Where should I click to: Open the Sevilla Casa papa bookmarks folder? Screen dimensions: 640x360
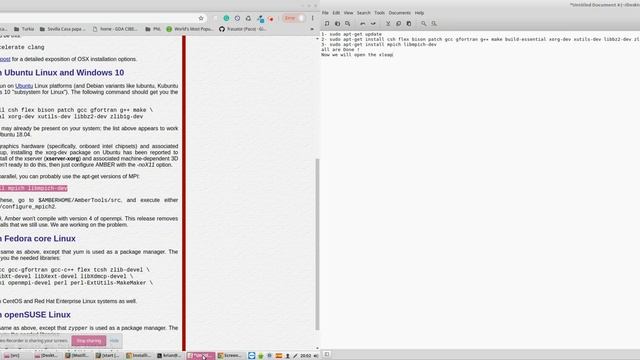(62, 29)
